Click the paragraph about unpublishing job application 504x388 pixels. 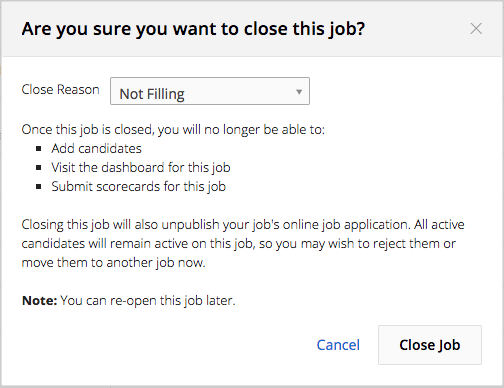243,244
